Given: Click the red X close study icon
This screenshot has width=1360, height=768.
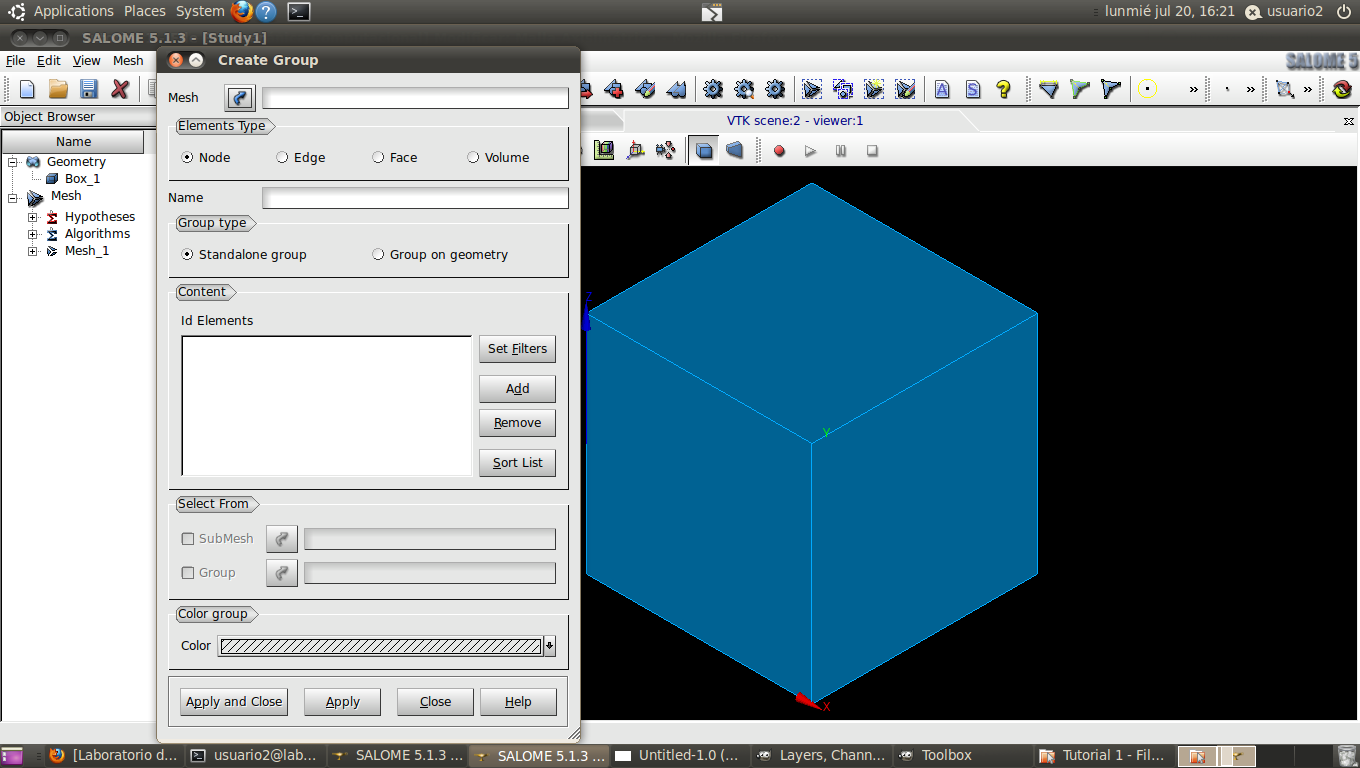Looking at the screenshot, I should point(120,89).
